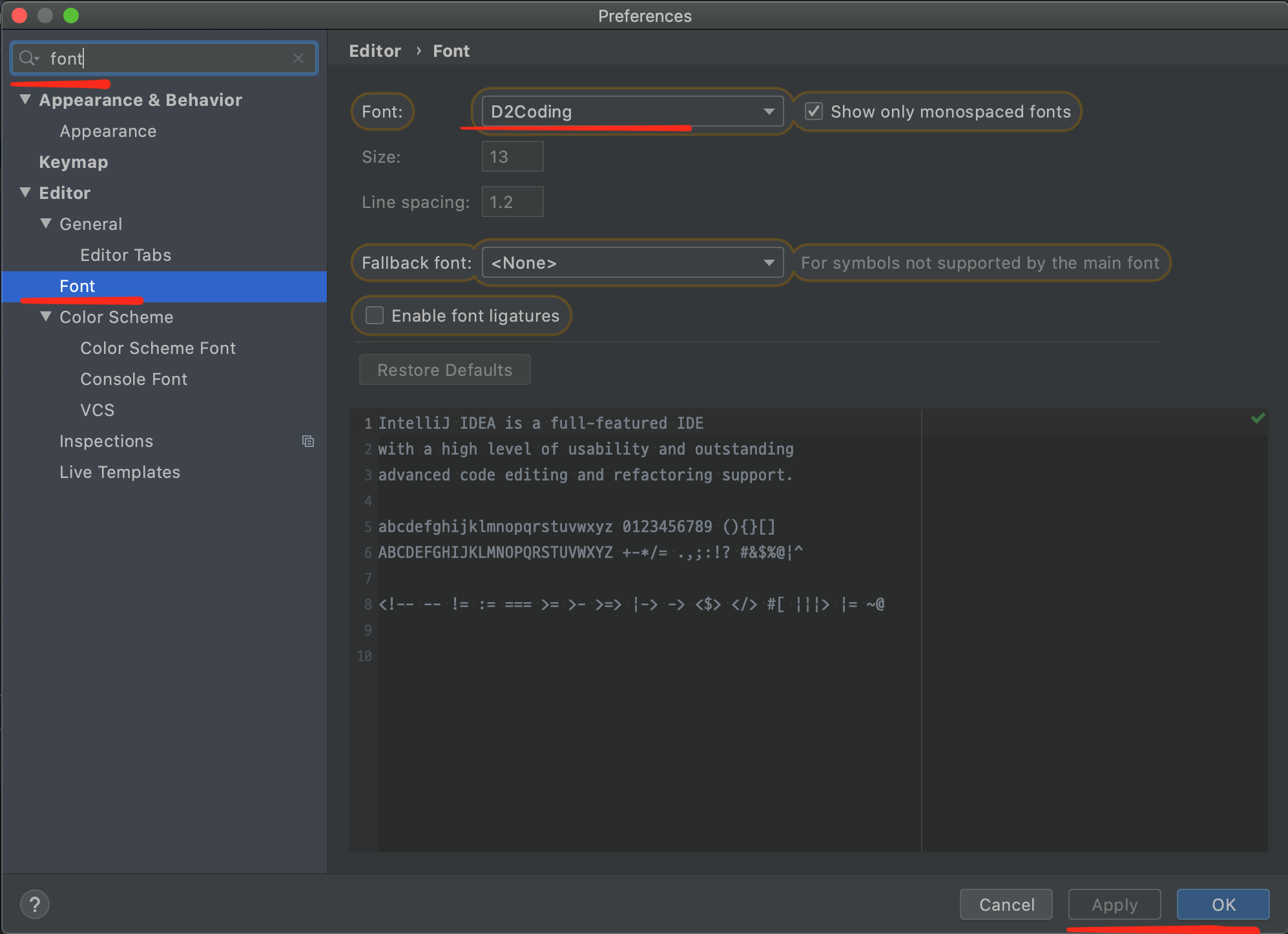Click the magnifier search history icon
This screenshot has width=1288, height=934.
pos(28,58)
